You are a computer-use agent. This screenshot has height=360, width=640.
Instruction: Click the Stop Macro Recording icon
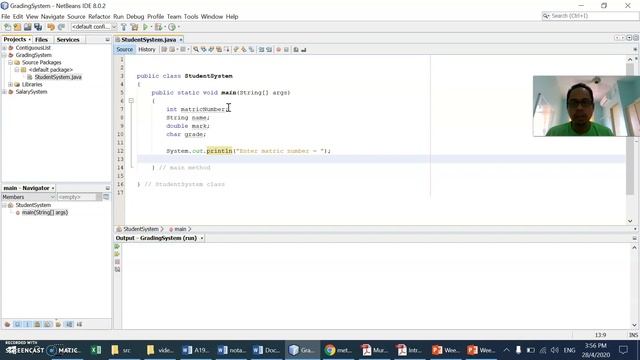[286, 49]
